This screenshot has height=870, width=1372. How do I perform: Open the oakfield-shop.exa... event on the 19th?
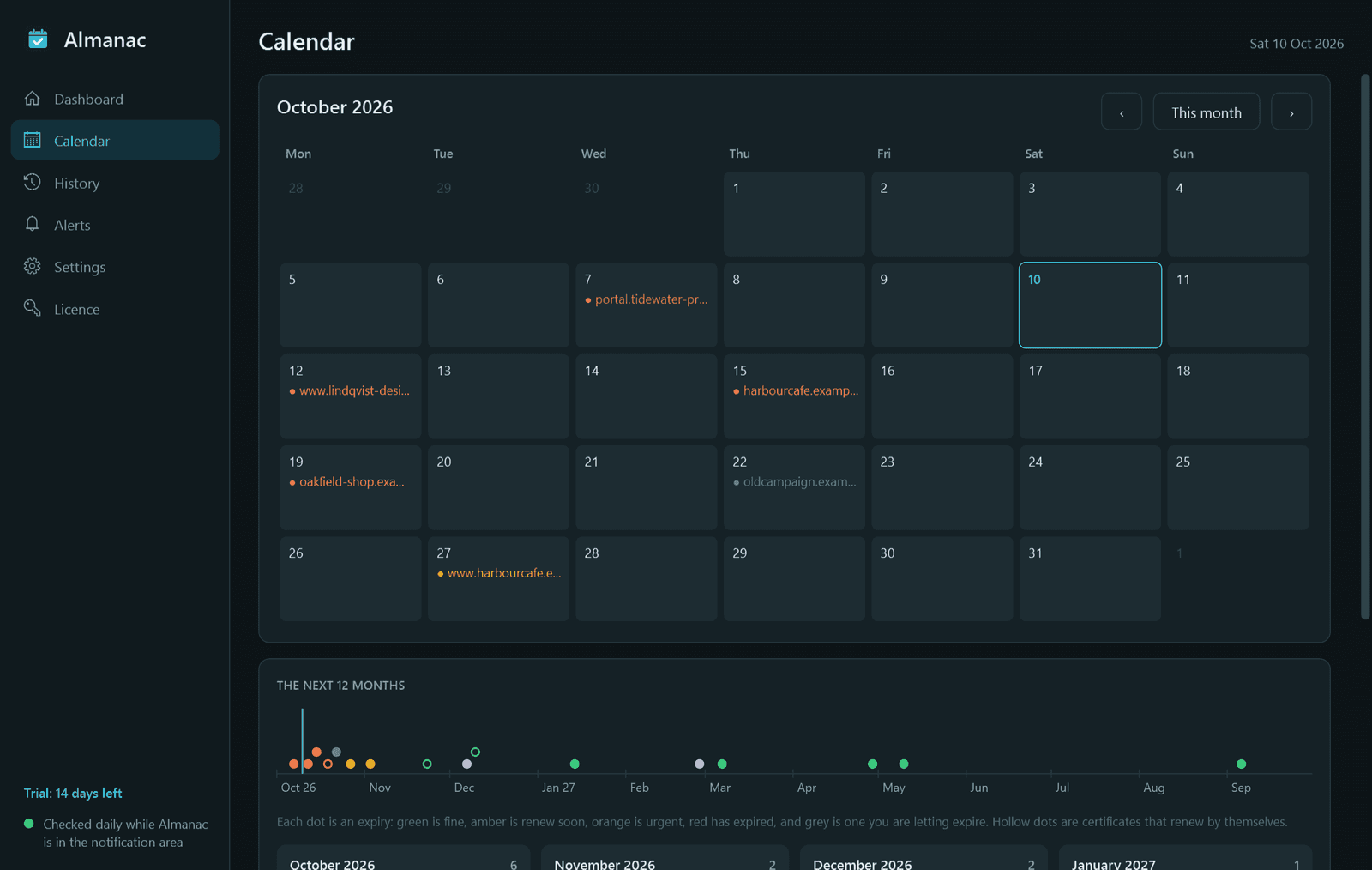tap(347, 482)
